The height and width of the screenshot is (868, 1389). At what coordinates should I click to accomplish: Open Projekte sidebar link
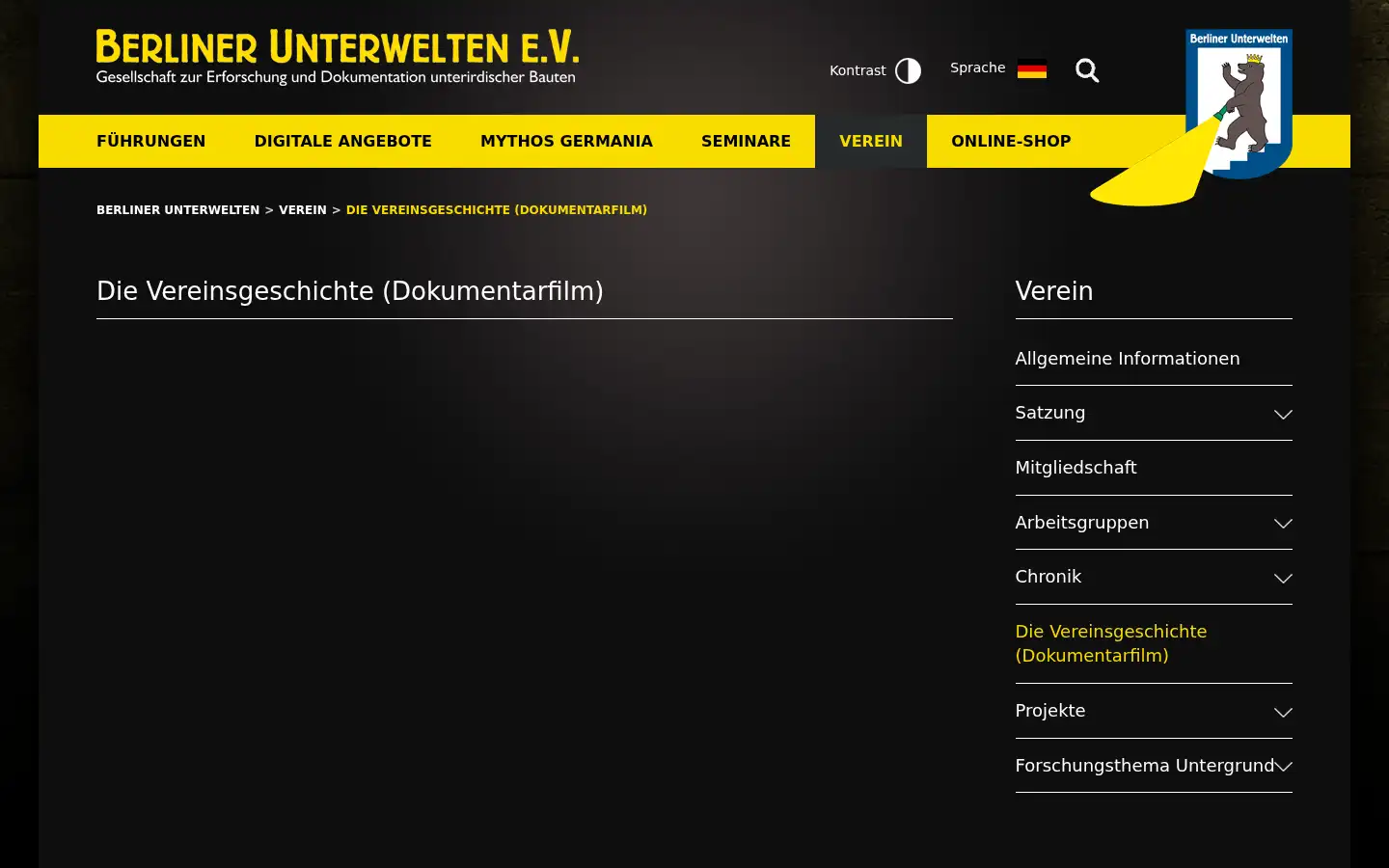pyautogui.click(x=1050, y=711)
